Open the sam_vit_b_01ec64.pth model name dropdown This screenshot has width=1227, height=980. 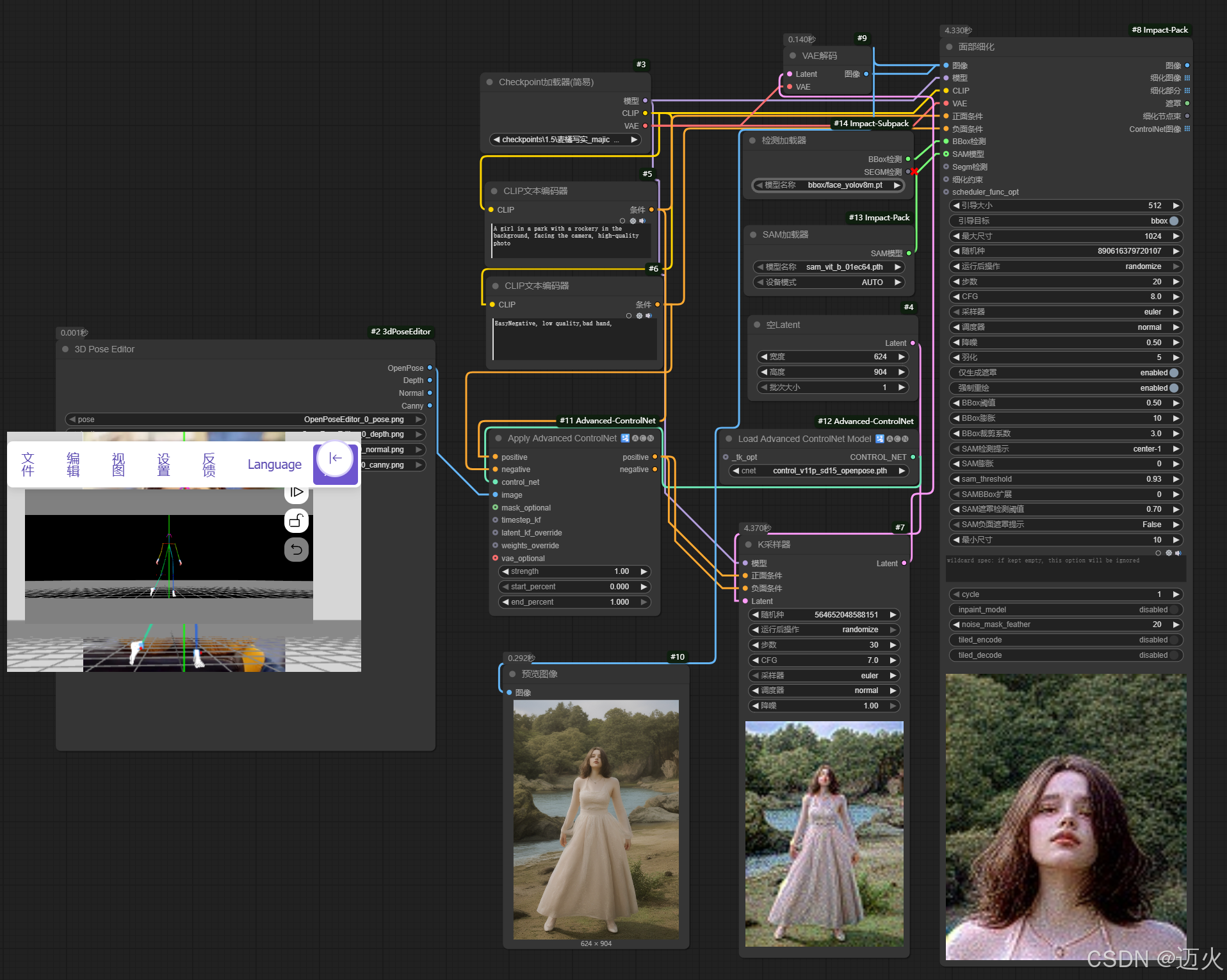click(x=829, y=267)
